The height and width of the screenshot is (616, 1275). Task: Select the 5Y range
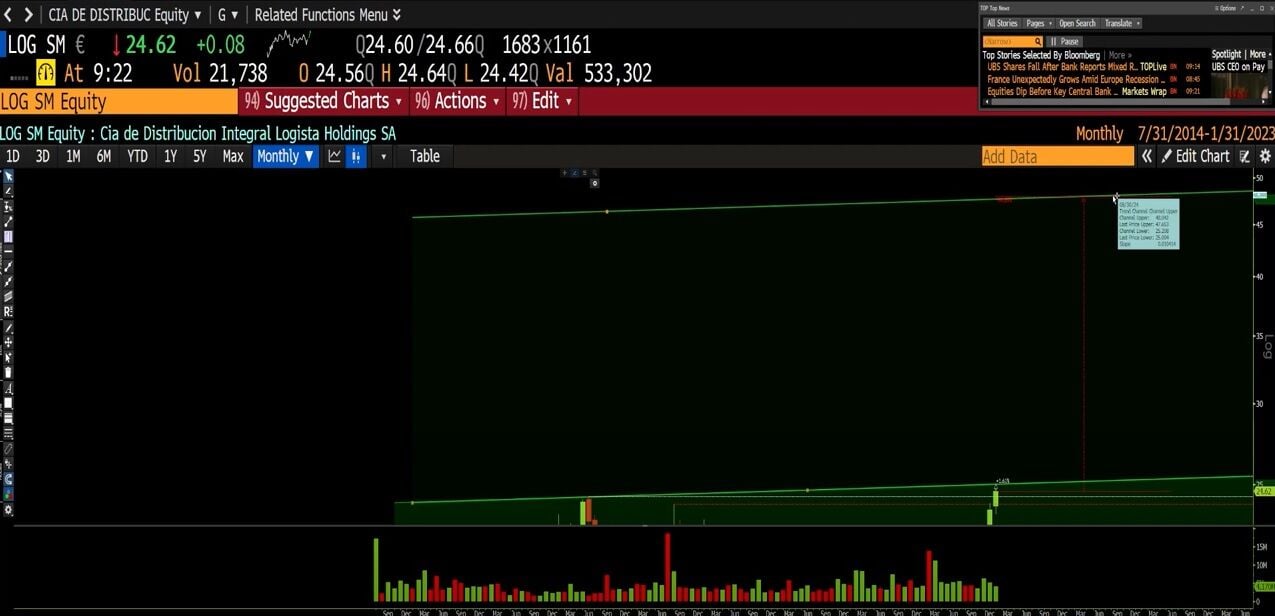pyautogui.click(x=200, y=156)
